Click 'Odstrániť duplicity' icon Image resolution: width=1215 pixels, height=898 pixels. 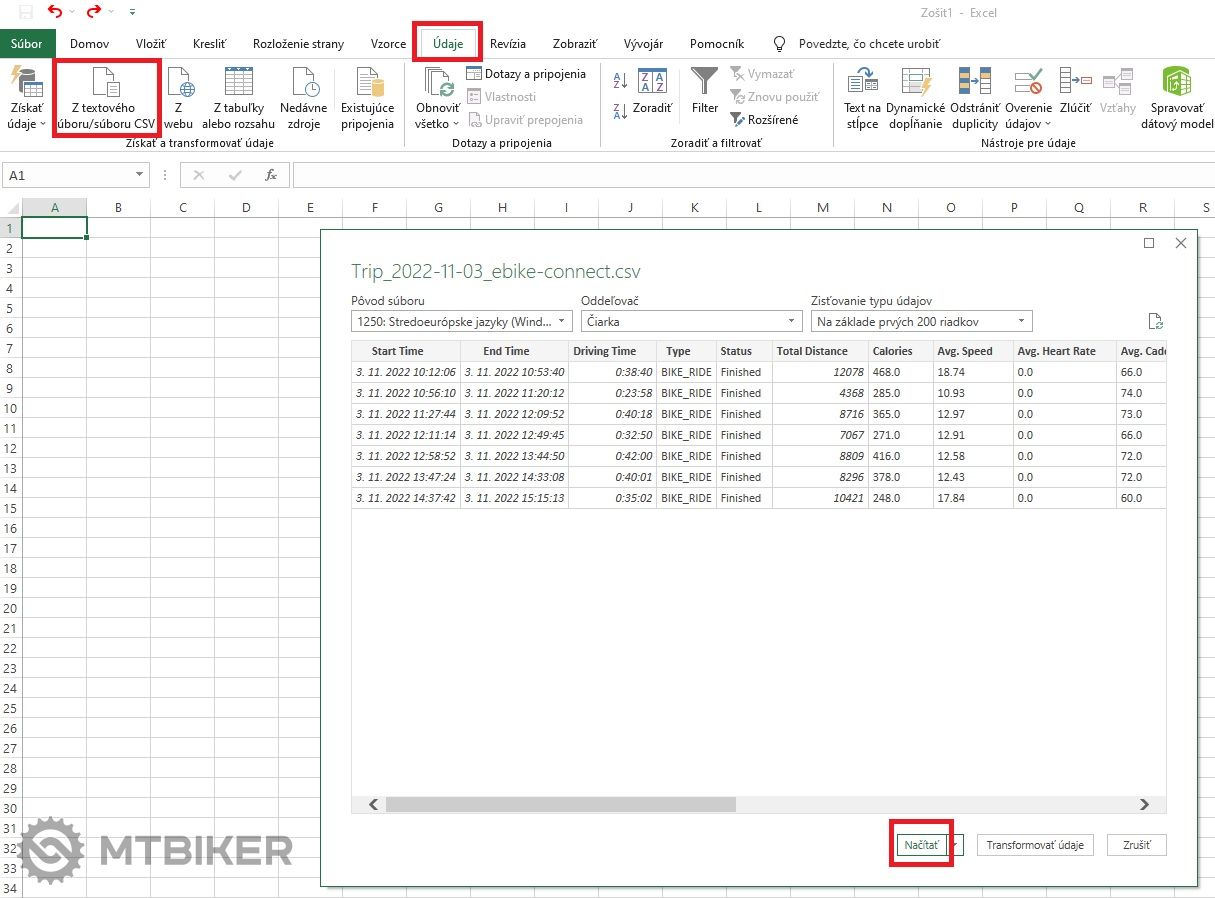click(x=974, y=82)
